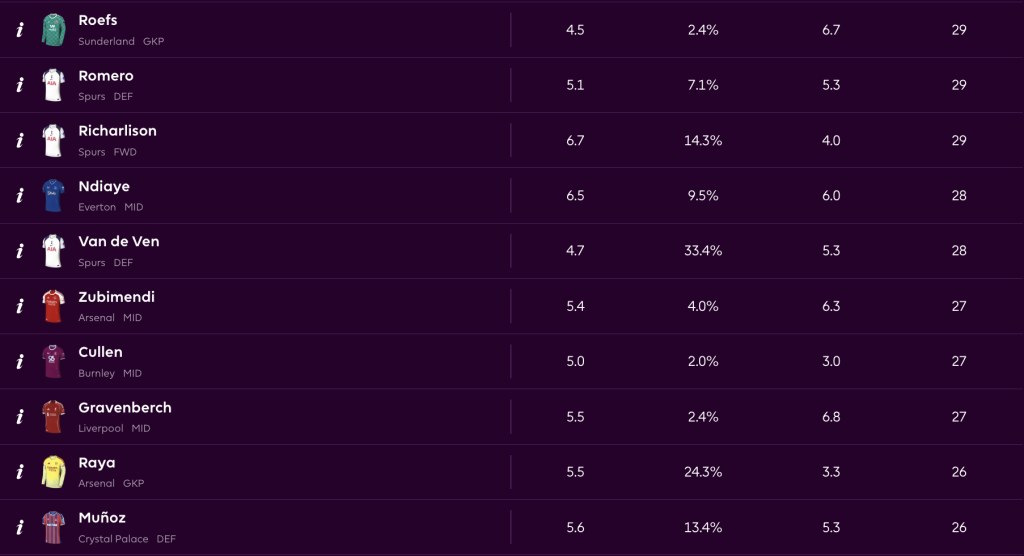View info for Van de Ven
The height and width of the screenshot is (556, 1024).
pyautogui.click(x=20, y=251)
